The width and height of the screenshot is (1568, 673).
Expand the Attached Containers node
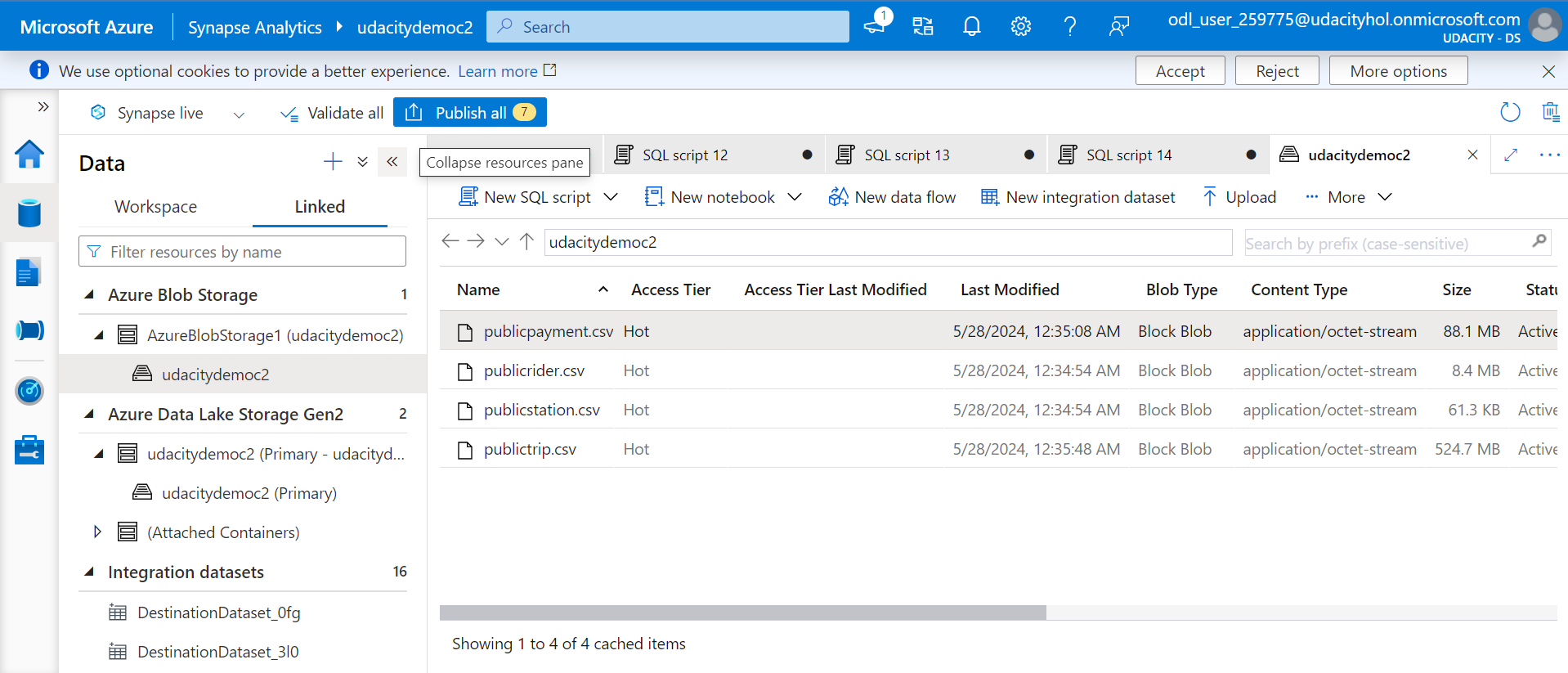click(98, 532)
